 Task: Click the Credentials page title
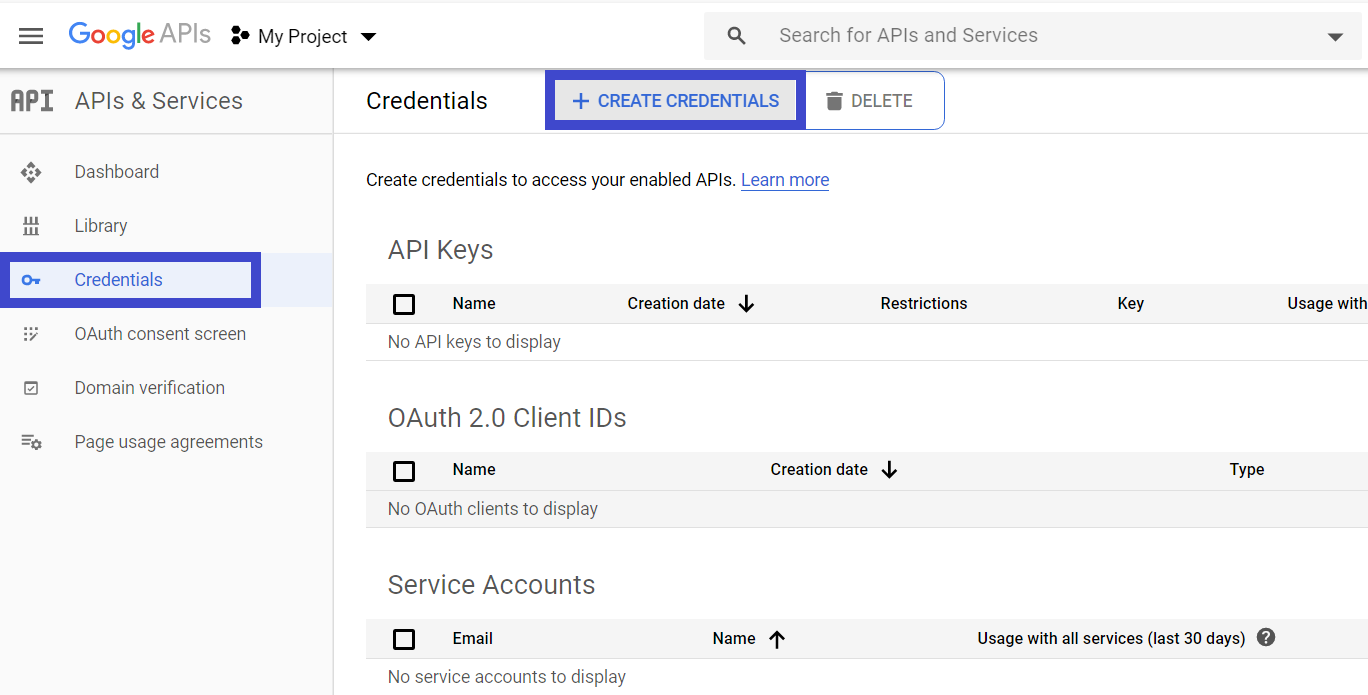[x=427, y=101]
